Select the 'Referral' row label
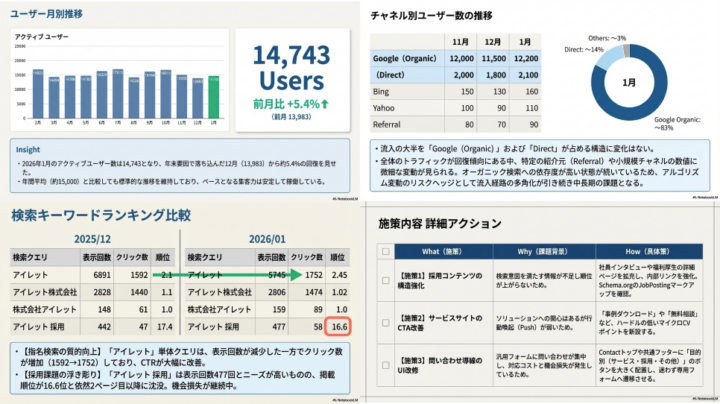Screen dimensions: 720x404 coord(387,124)
